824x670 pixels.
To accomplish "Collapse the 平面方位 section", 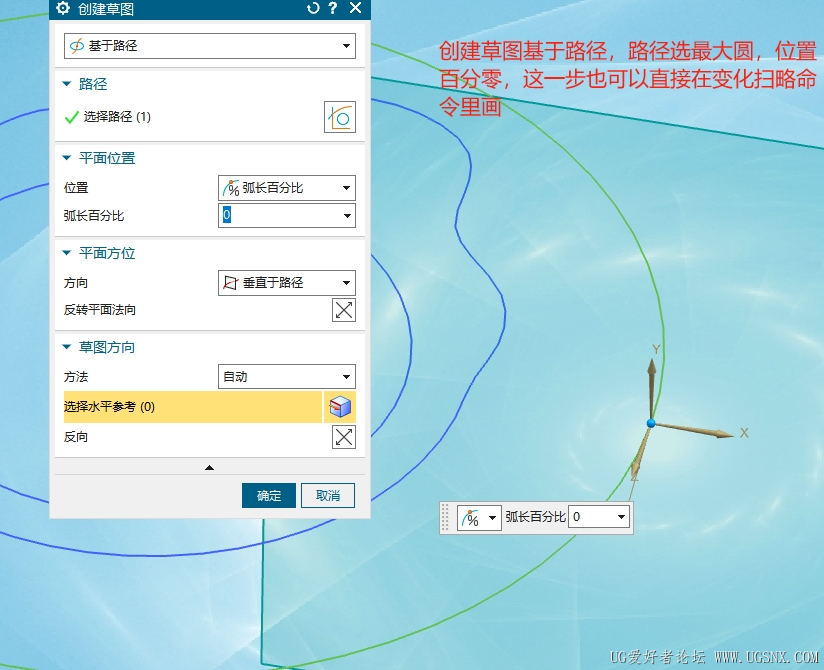I will pyautogui.click(x=66, y=253).
